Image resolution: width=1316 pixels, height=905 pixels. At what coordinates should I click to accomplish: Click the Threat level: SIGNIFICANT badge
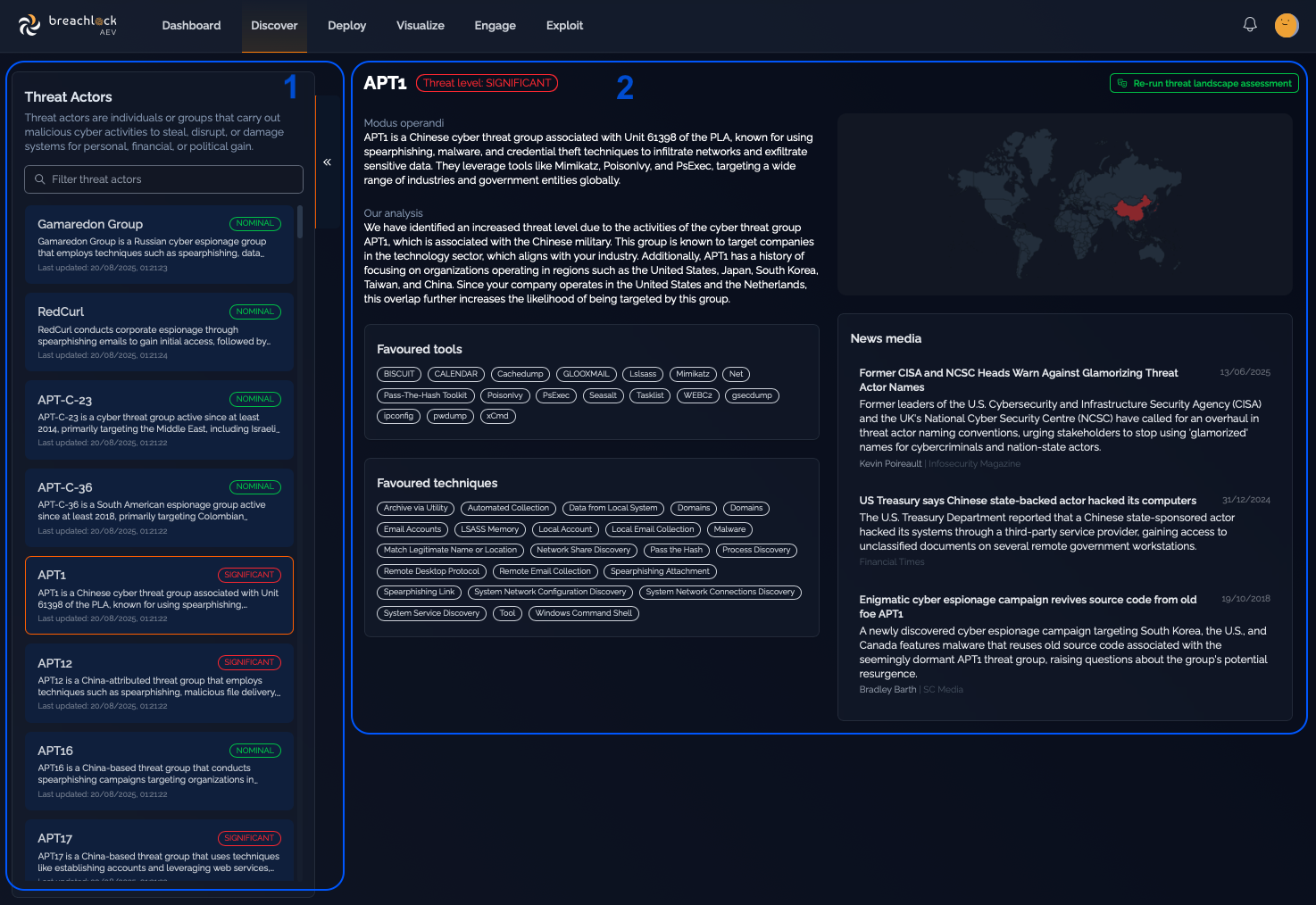pos(487,83)
